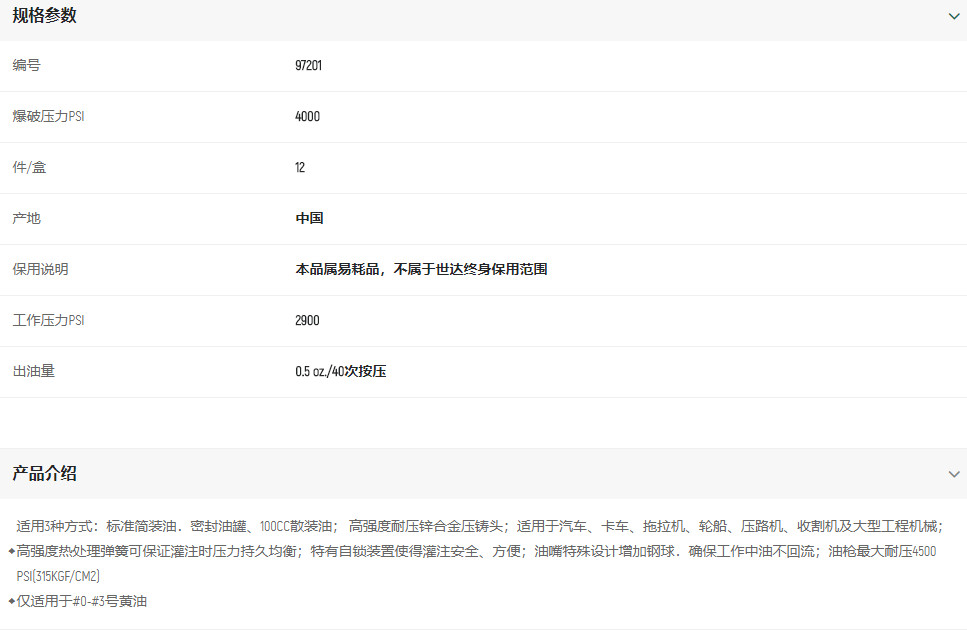
Task: Collapse the 规格参数 section chevron
Action: [x=953, y=16]
